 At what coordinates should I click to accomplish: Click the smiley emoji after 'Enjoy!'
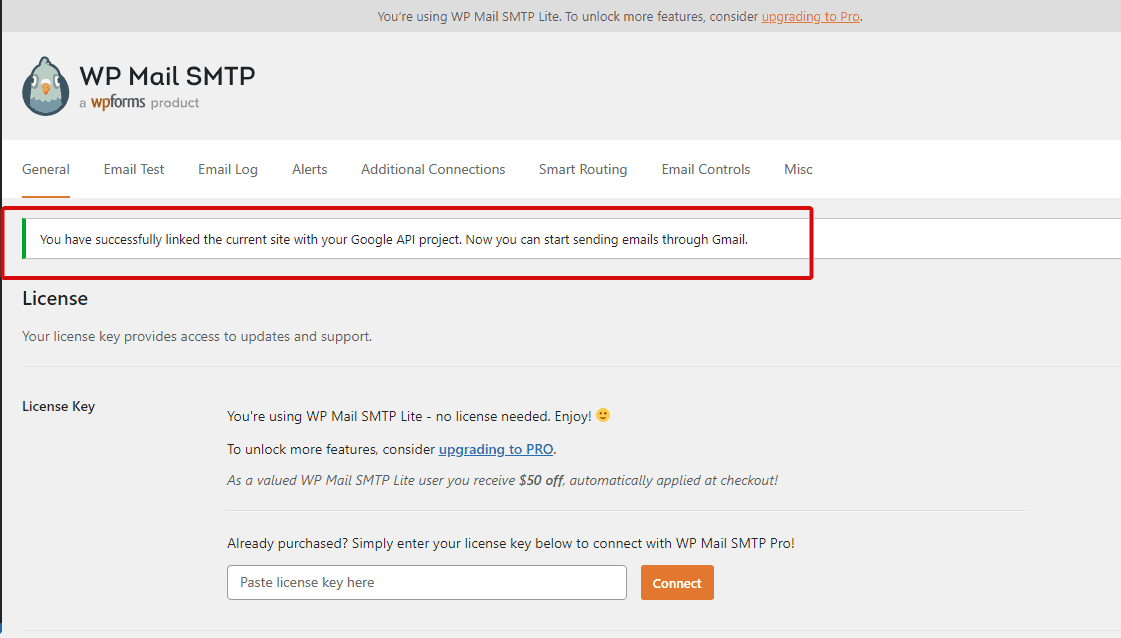point(603,415)
